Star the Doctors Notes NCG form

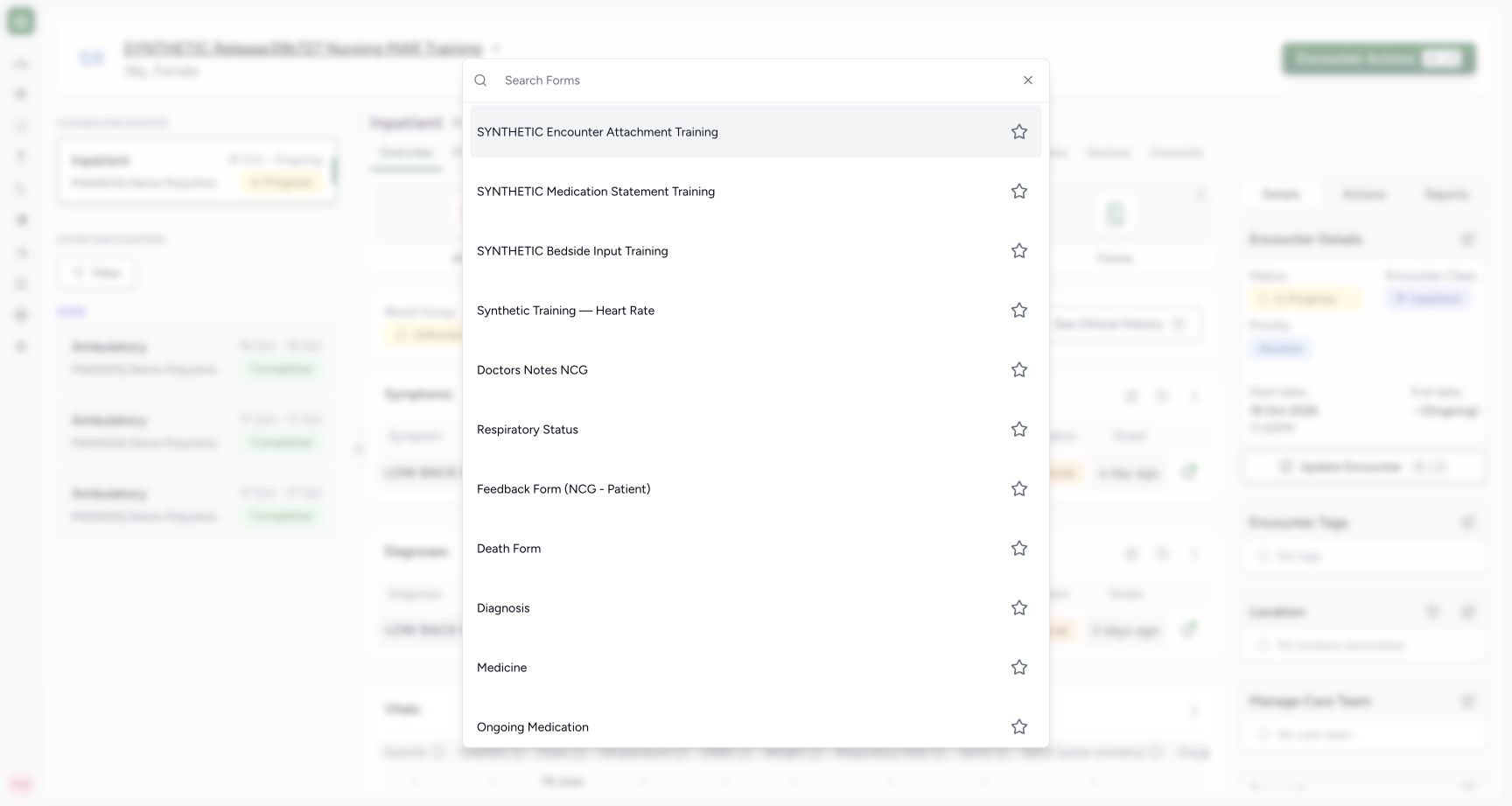[1018, 370]
